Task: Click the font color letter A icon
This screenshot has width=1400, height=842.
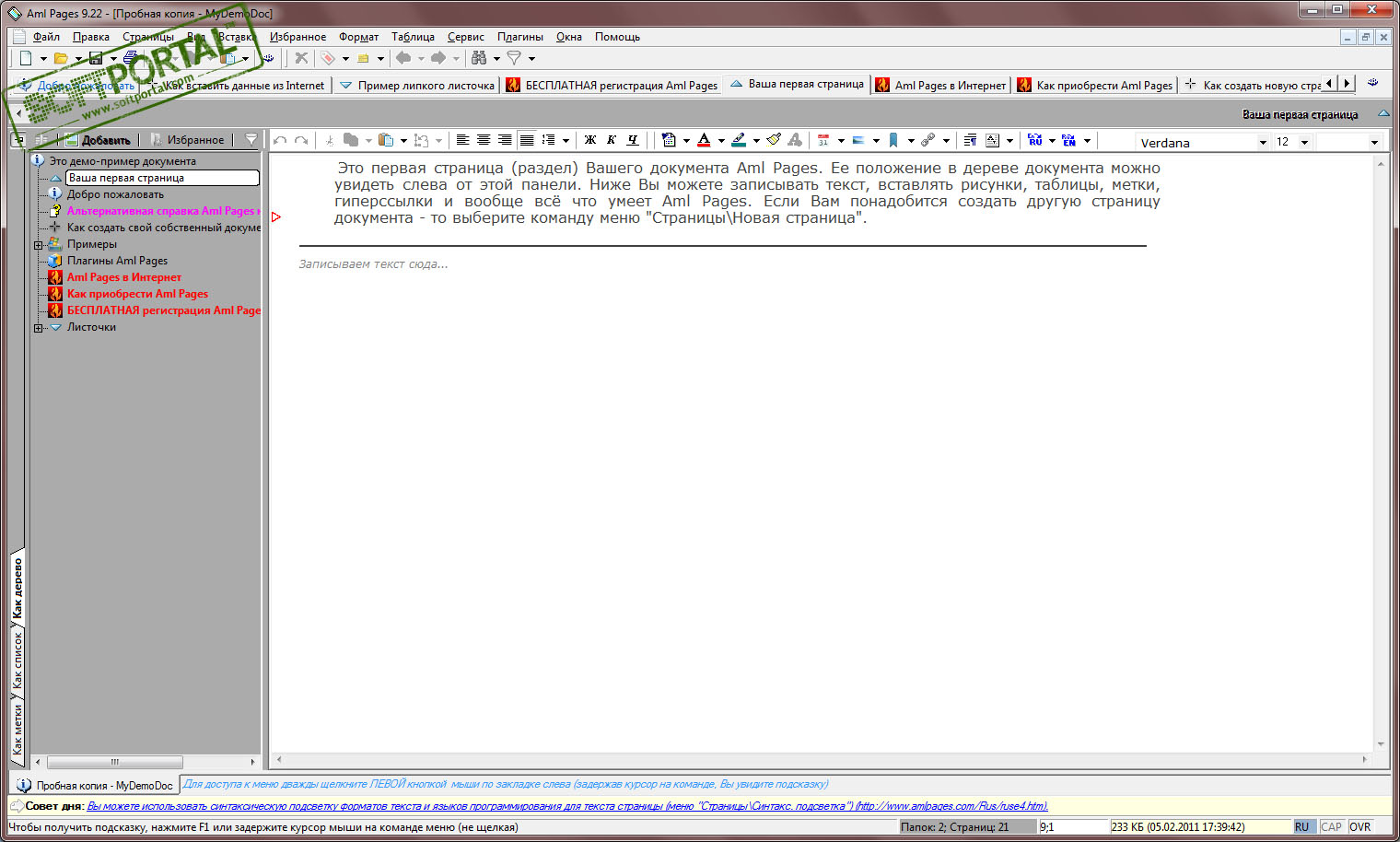Action: coord(704,141)
